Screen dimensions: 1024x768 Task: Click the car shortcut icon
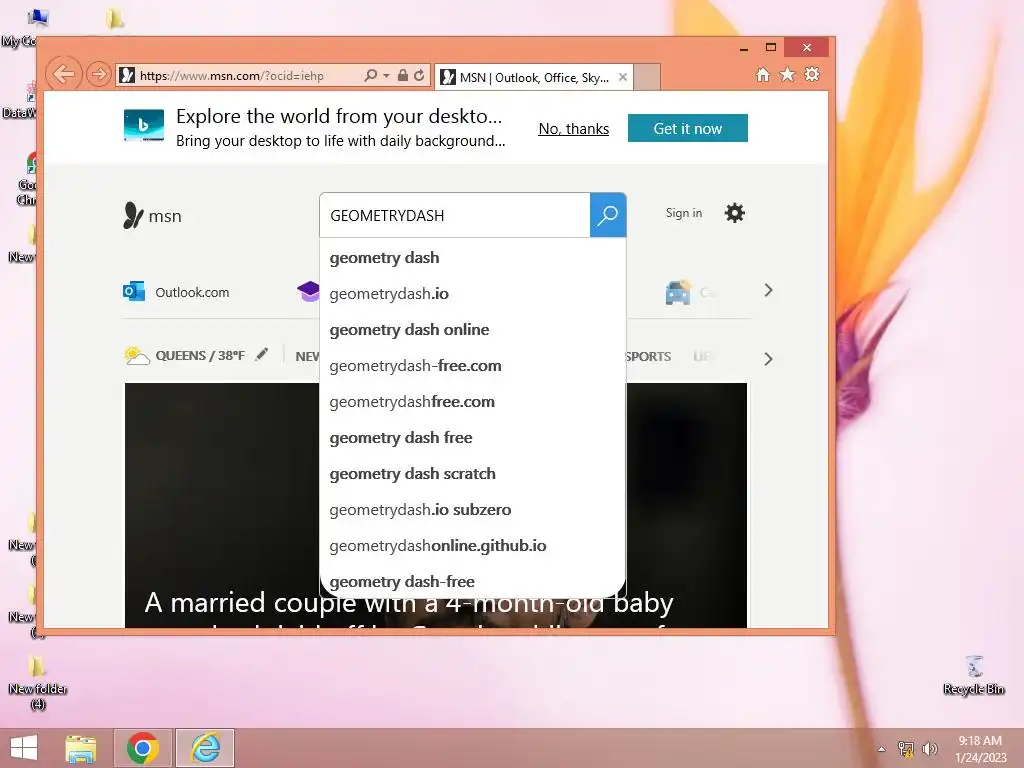678,292
